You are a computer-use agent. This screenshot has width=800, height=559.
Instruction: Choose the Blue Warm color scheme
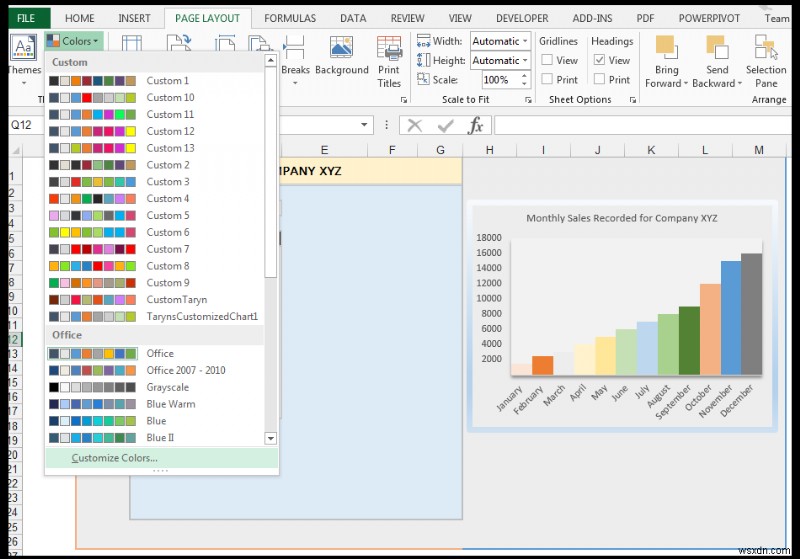coord(155,404)
